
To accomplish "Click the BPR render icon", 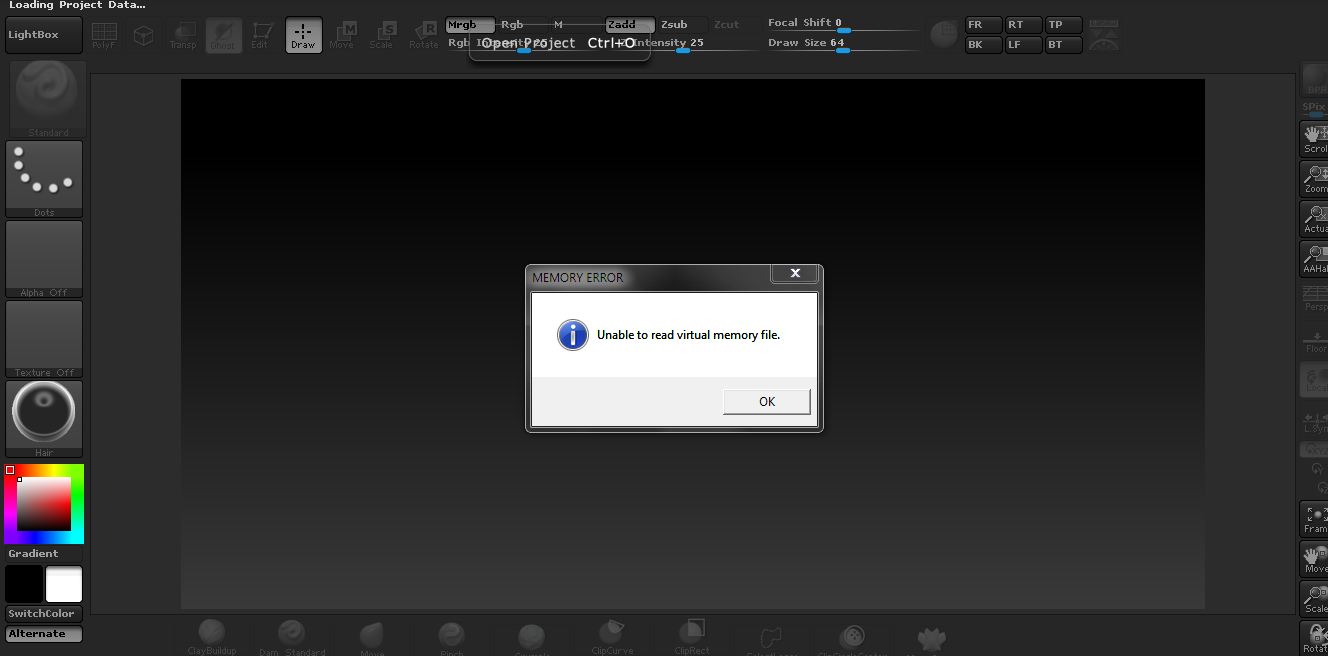I will tap(1314, 81).
